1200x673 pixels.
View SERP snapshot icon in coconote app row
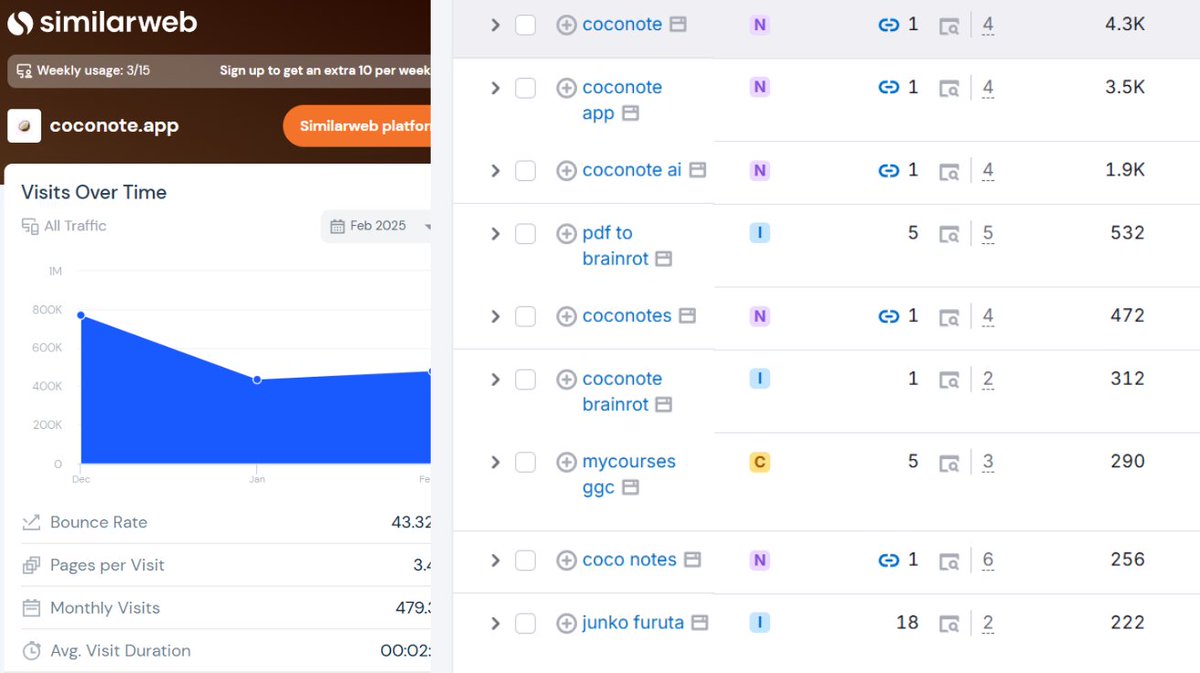click(949, 88)
